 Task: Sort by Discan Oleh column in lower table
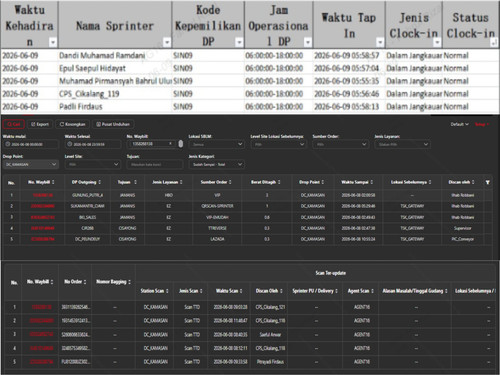tap(281, 291)
